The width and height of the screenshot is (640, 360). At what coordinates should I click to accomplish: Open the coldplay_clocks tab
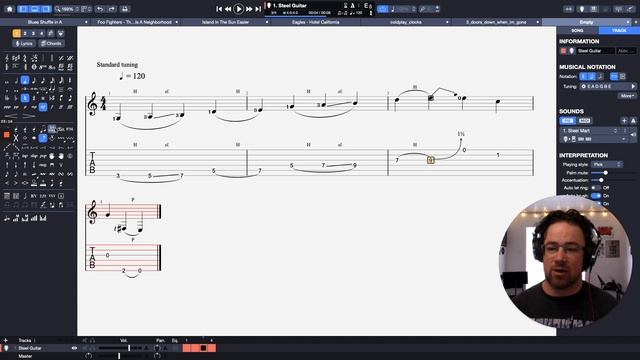point(406,22)
